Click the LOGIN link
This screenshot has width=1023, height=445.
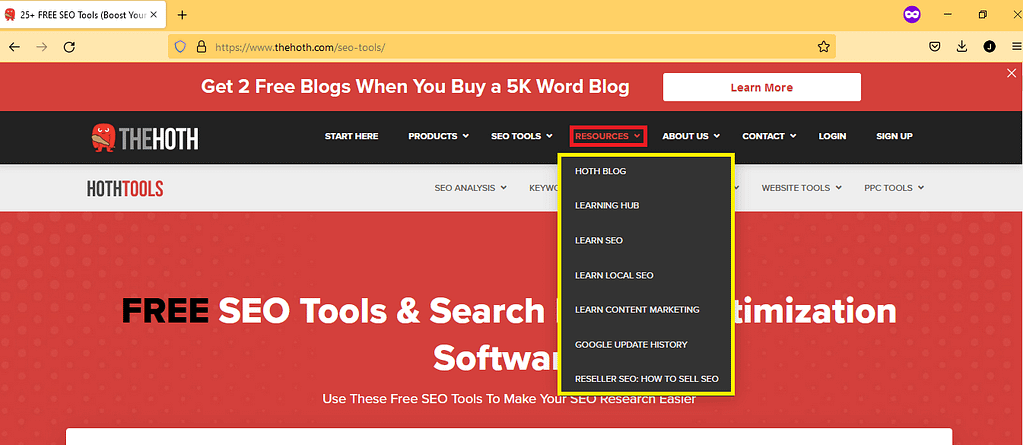tap(832, 136)
